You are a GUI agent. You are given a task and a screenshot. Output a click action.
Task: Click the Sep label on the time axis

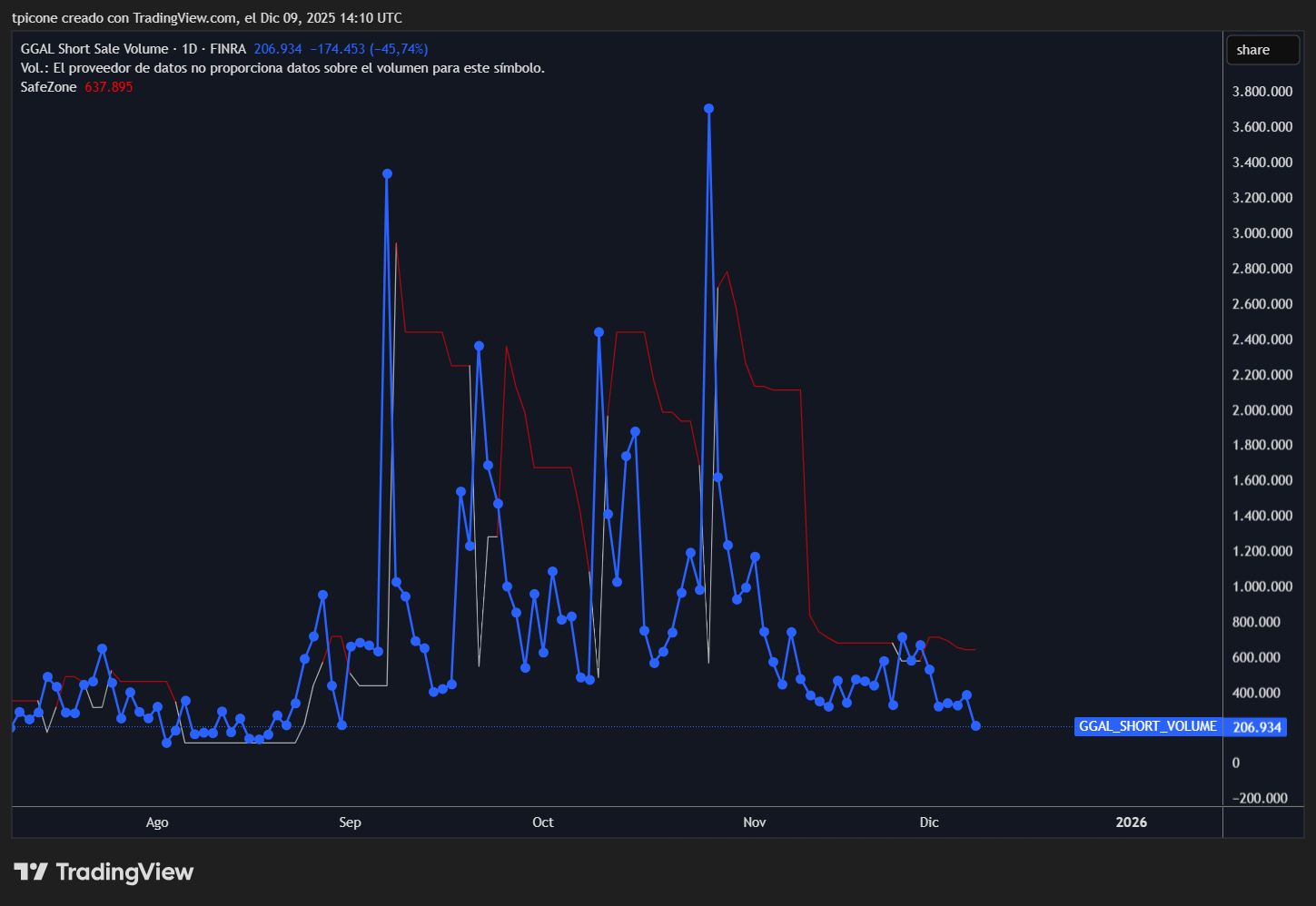350,822
